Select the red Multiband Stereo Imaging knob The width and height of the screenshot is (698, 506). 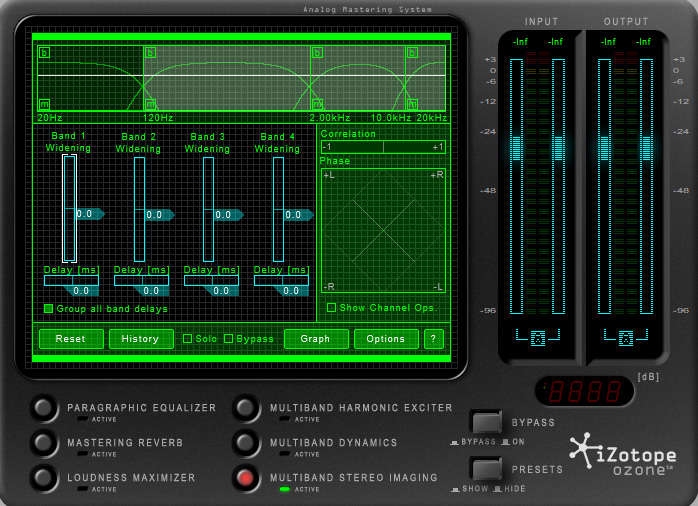point(245,478)
